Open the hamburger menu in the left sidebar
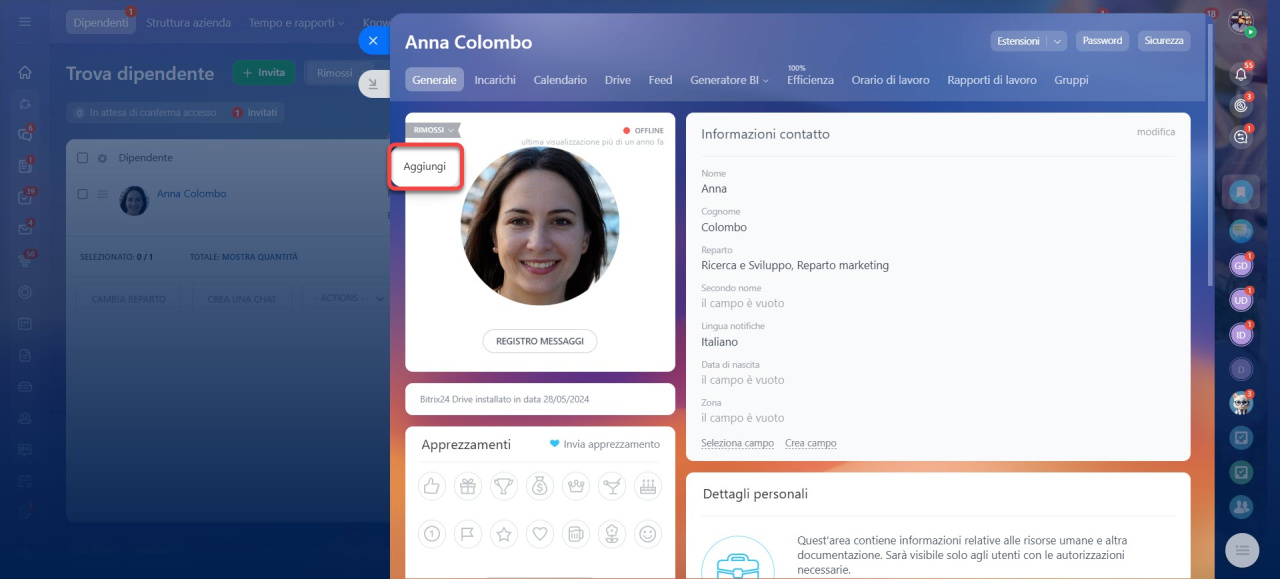Image resolution: width=1280 pixels, height=579 pixels. [x=25, y=22]
